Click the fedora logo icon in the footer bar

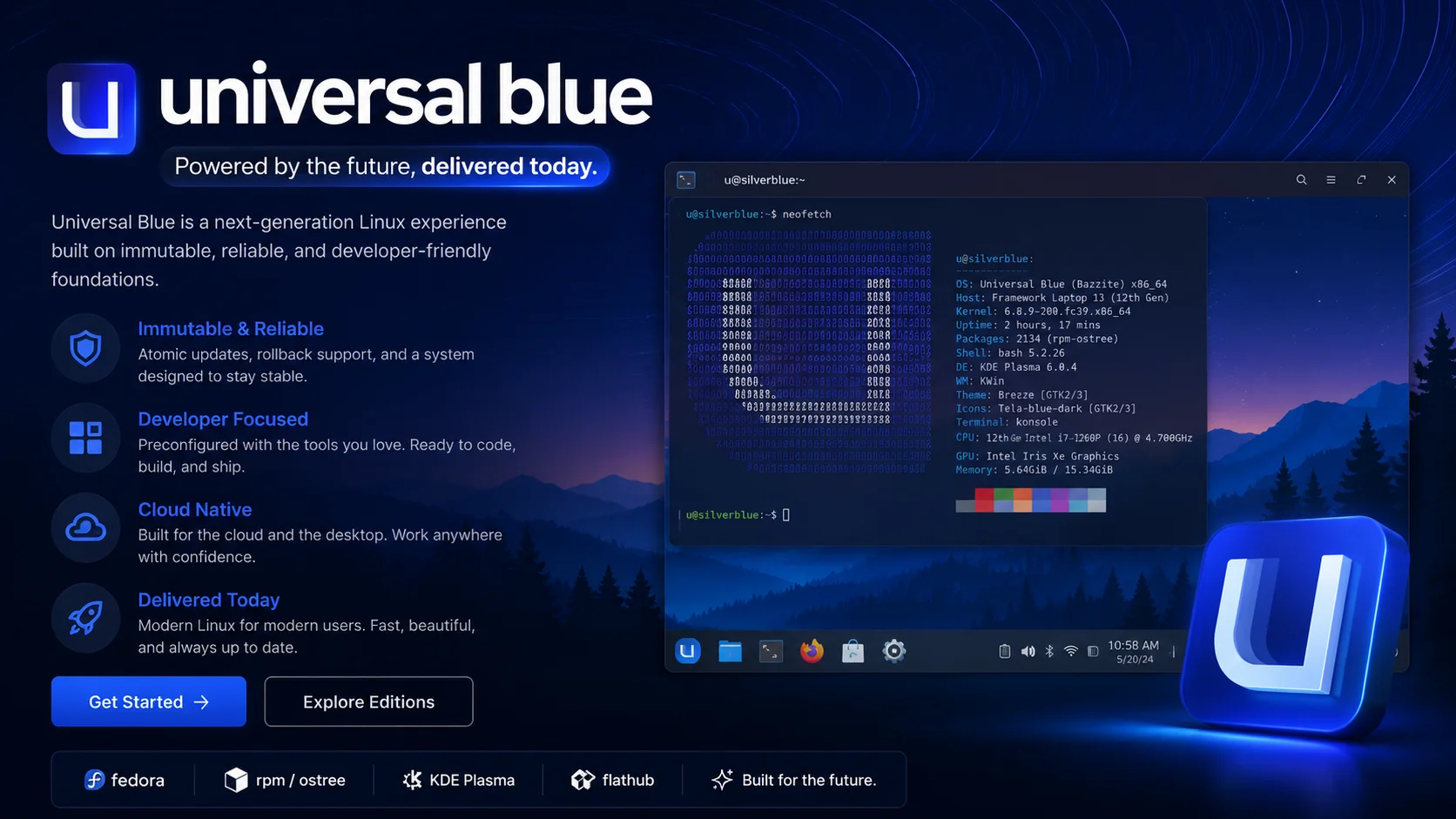[94, 780]
